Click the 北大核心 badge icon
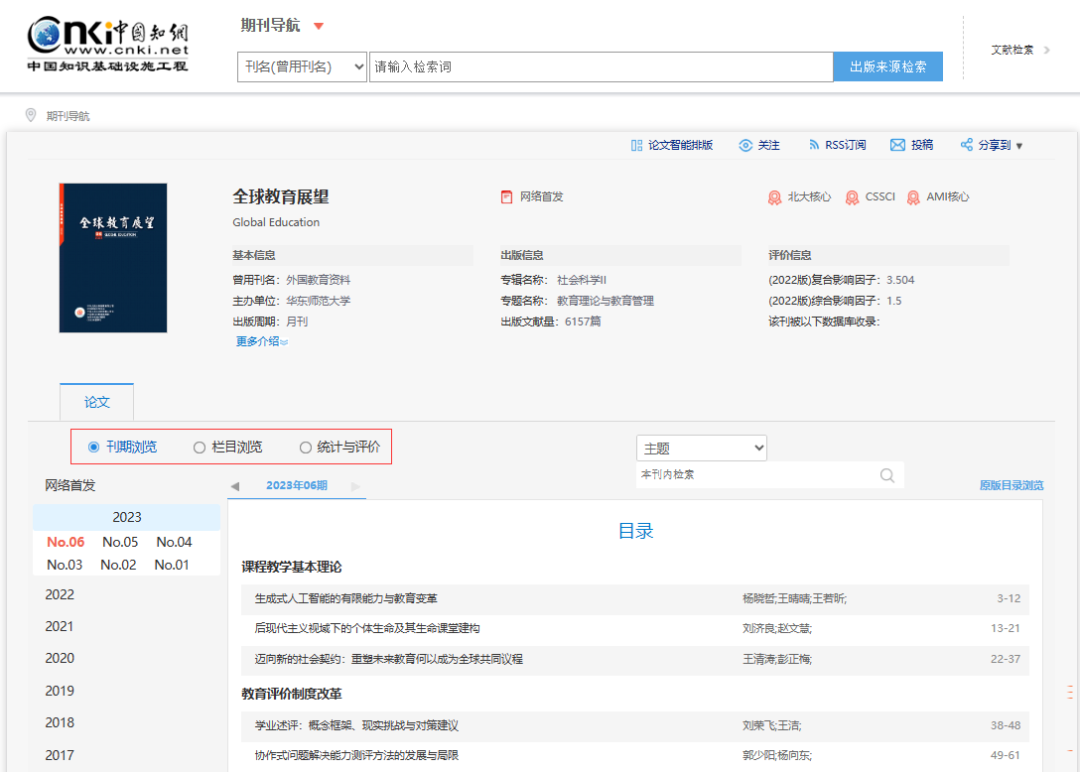1080x772 pixels. click(774, 198)
